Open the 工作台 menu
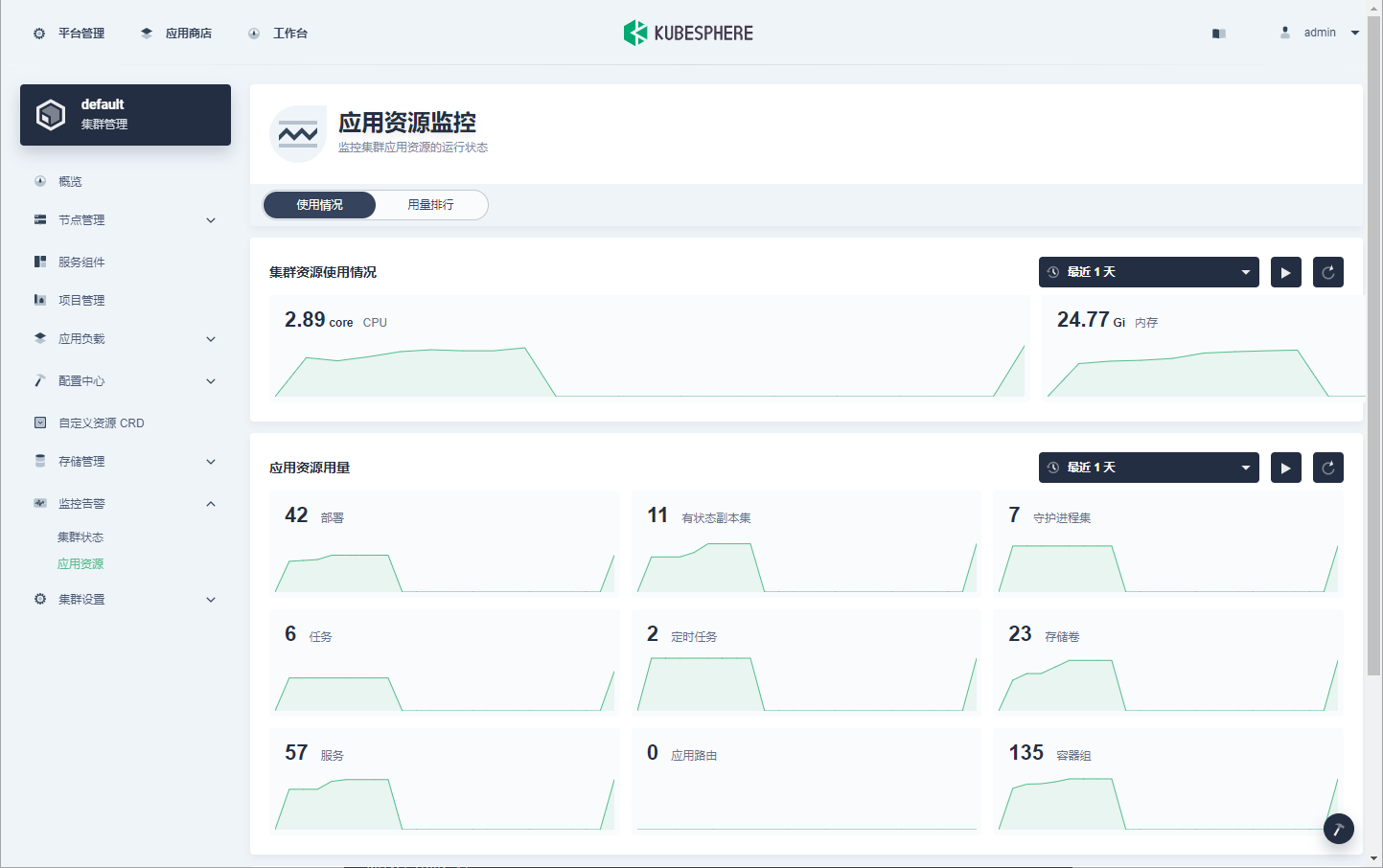Viewport: 1383px width, 868px height. click(278, 34)
